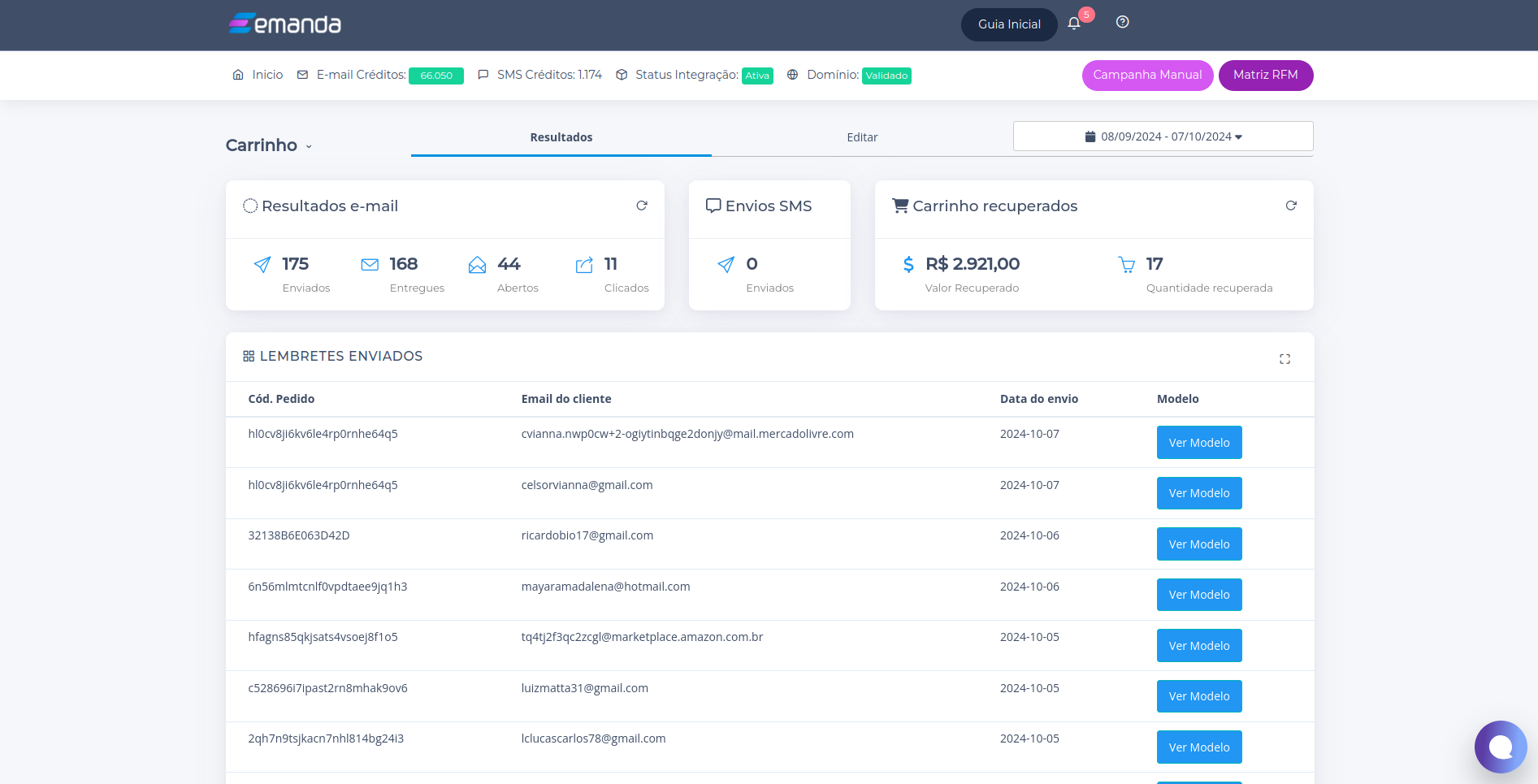Click the Validado domain badge
1538x784 pixels.
tap(886, 76)
